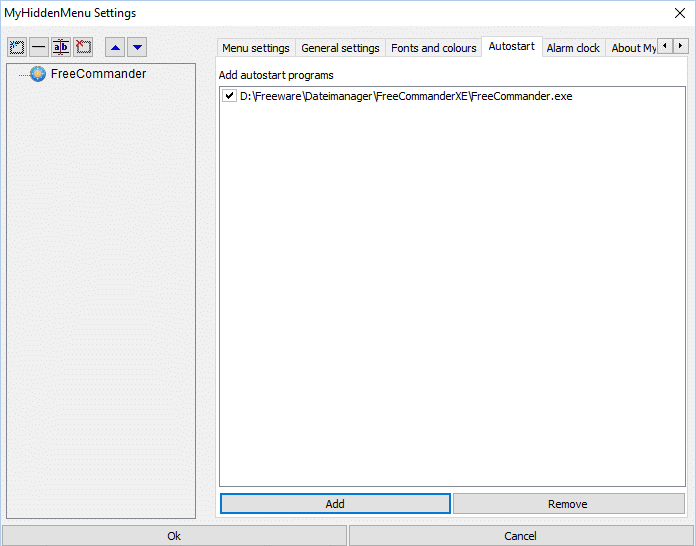
Task: Open the partially visible About tab
Action: click(632, 48)
